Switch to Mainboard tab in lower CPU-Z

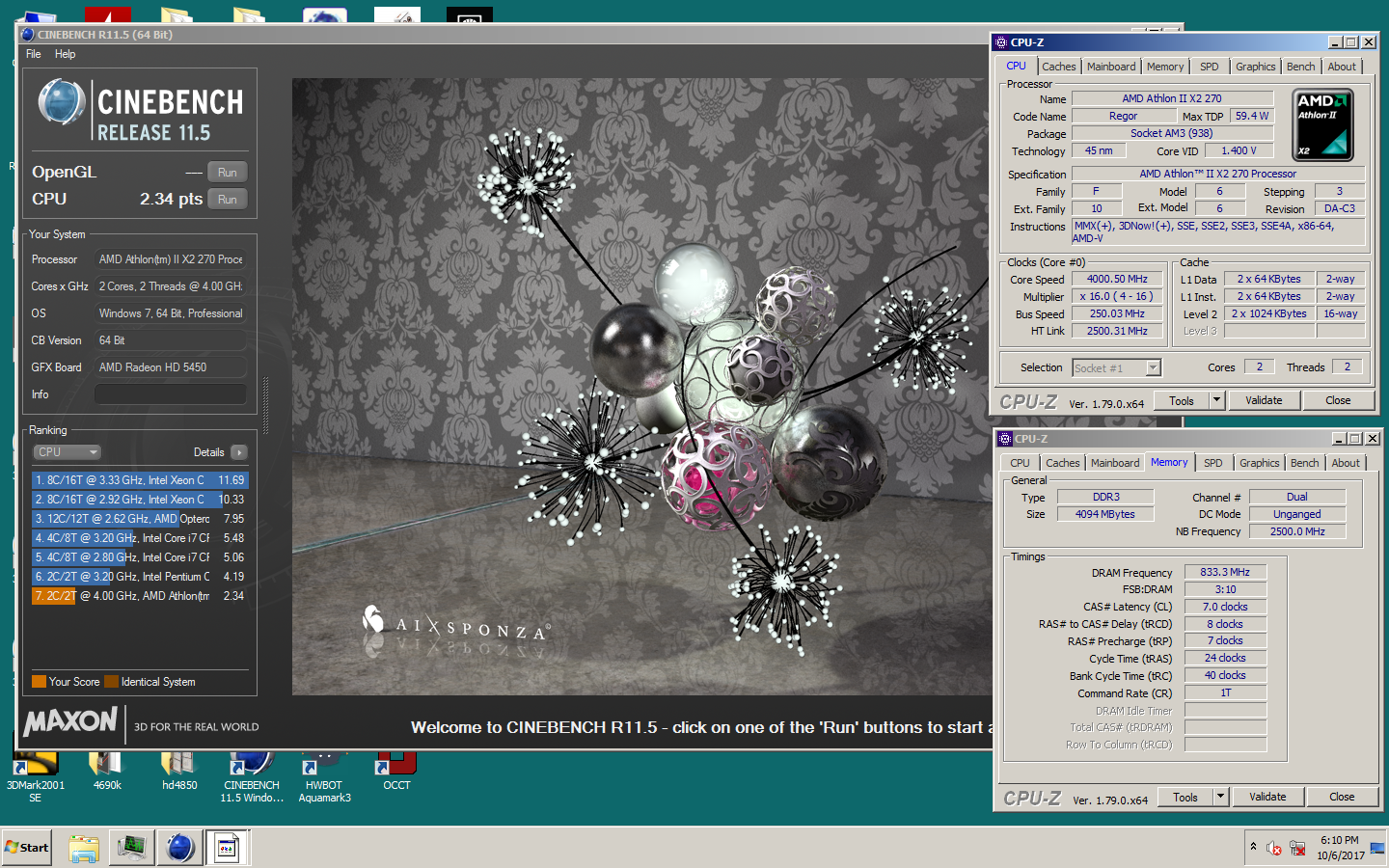click(1115, 463)
